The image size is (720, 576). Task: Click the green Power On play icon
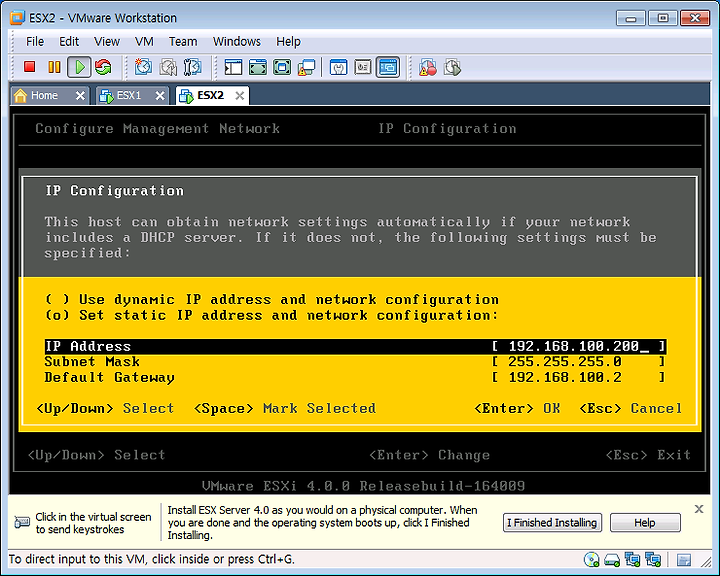point(79,67)
